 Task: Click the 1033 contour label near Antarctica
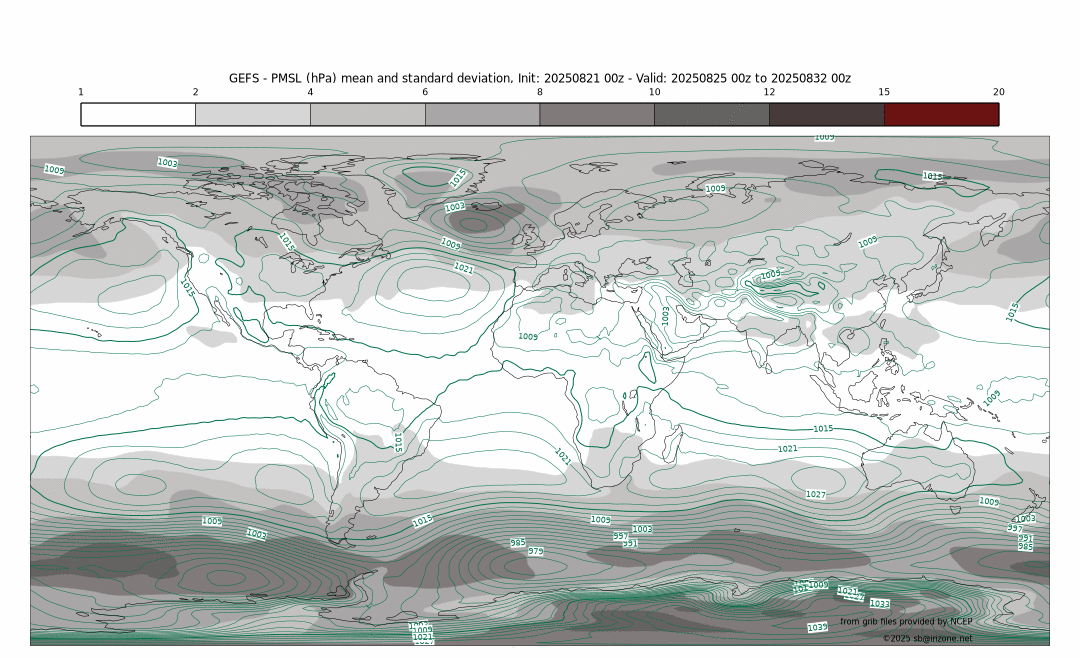coord(879,604)
